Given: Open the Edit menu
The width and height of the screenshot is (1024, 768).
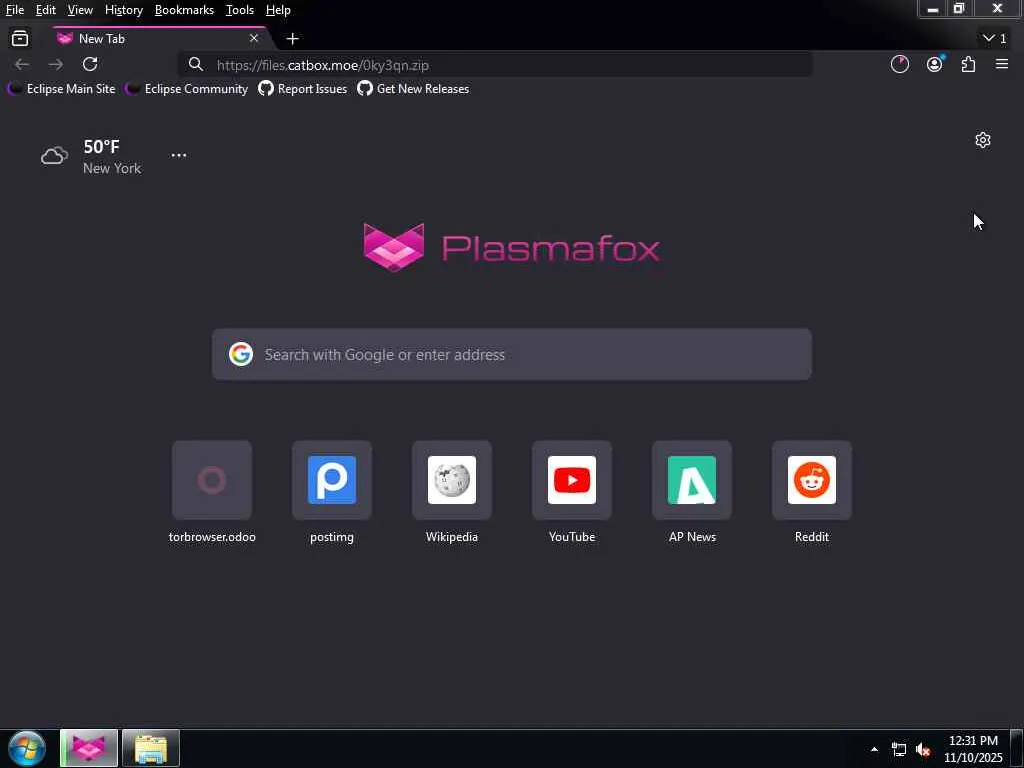Looking at the screenshot, I should 46,10.
